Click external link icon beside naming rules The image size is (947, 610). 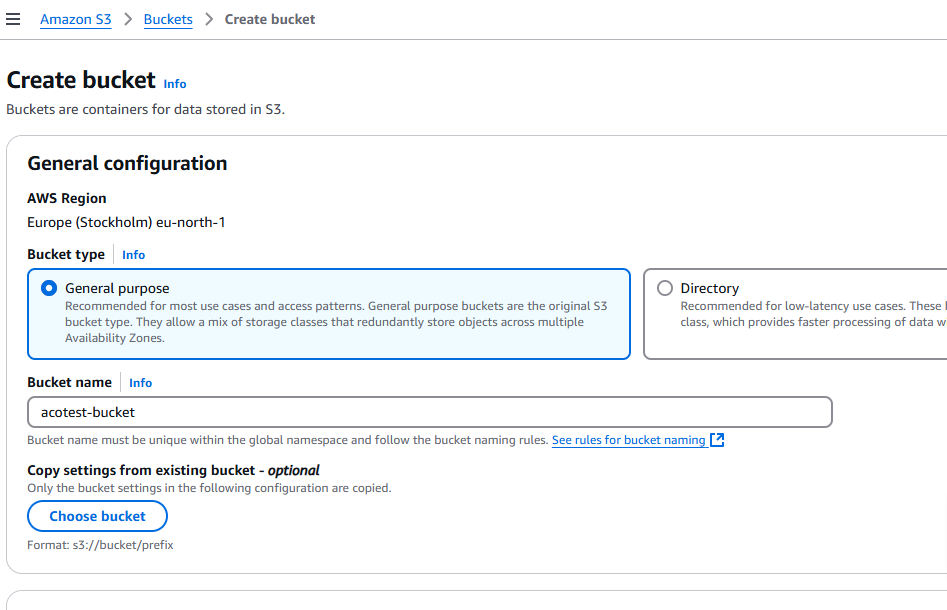click(717, 440)
